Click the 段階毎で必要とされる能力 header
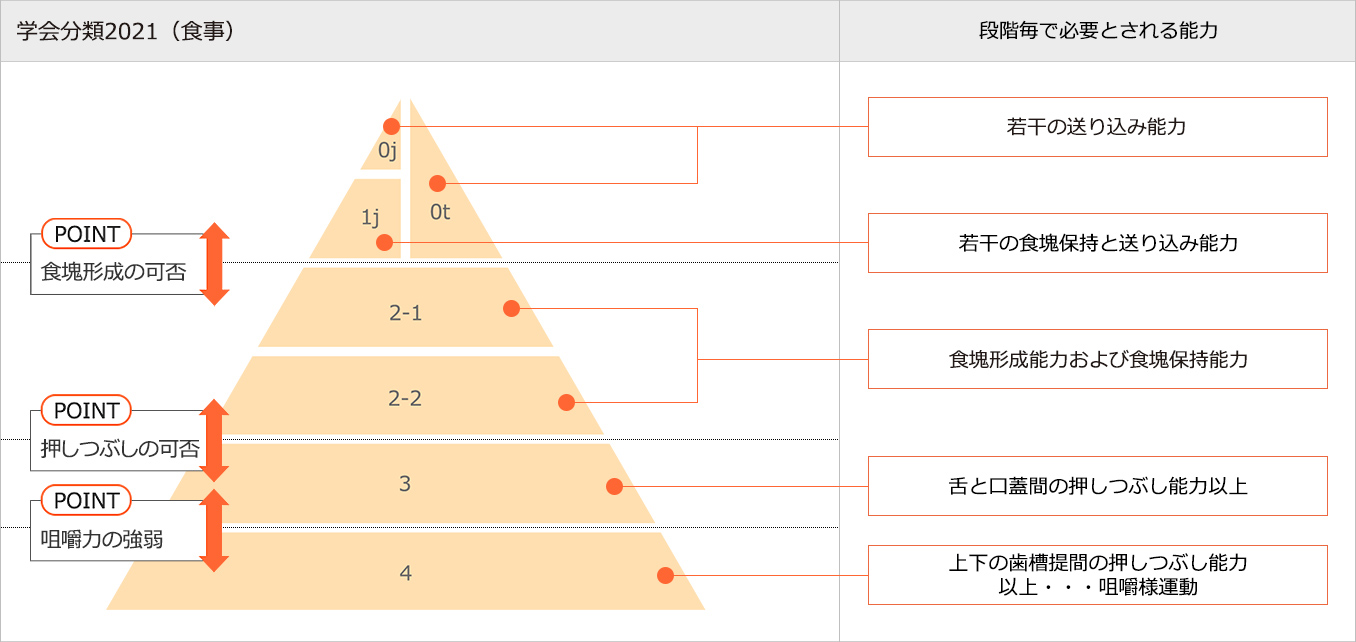The height and width of the screenshot is (642, 1356). 1097,31
